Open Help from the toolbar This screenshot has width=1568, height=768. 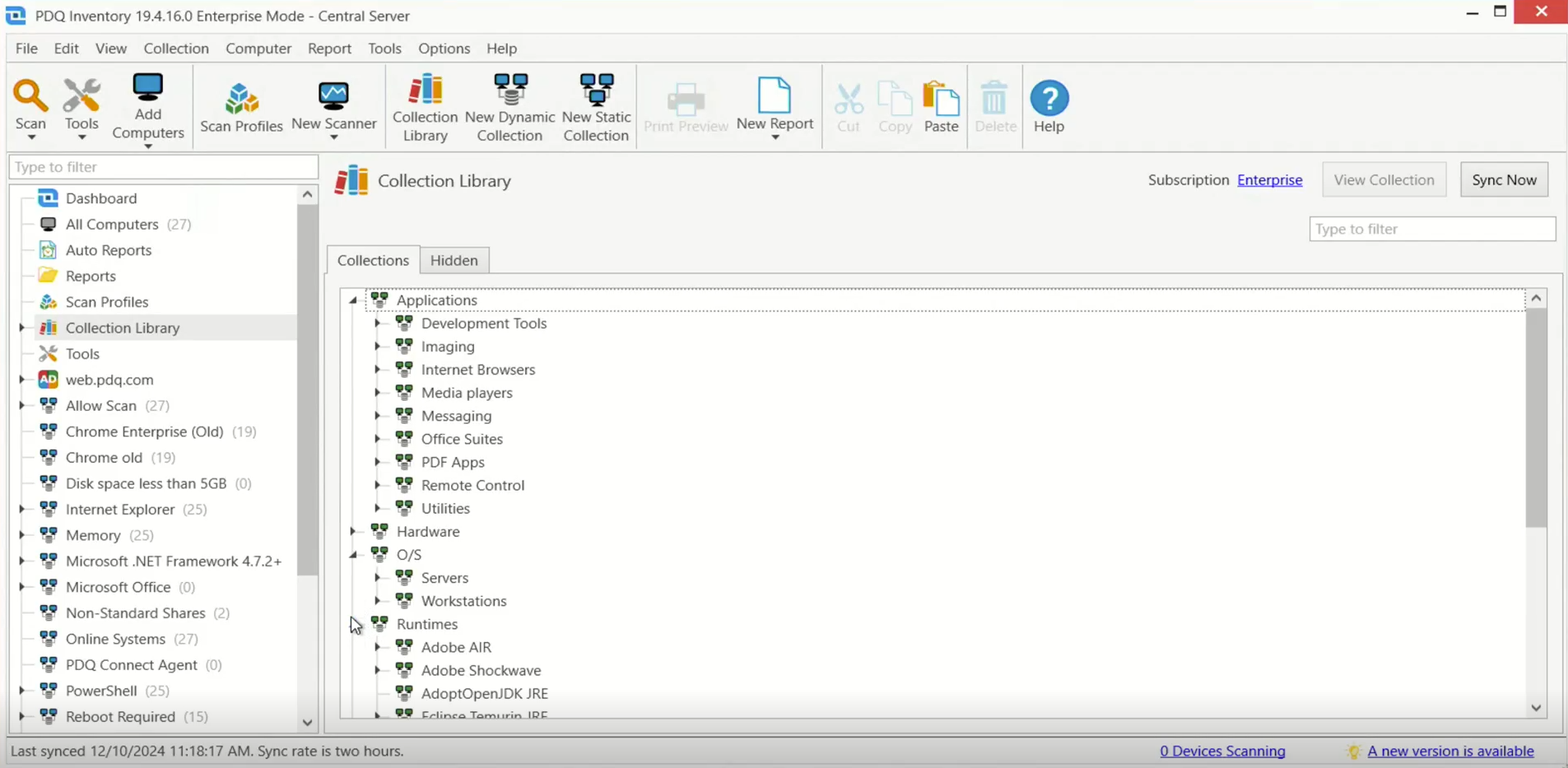(1049, 107)
